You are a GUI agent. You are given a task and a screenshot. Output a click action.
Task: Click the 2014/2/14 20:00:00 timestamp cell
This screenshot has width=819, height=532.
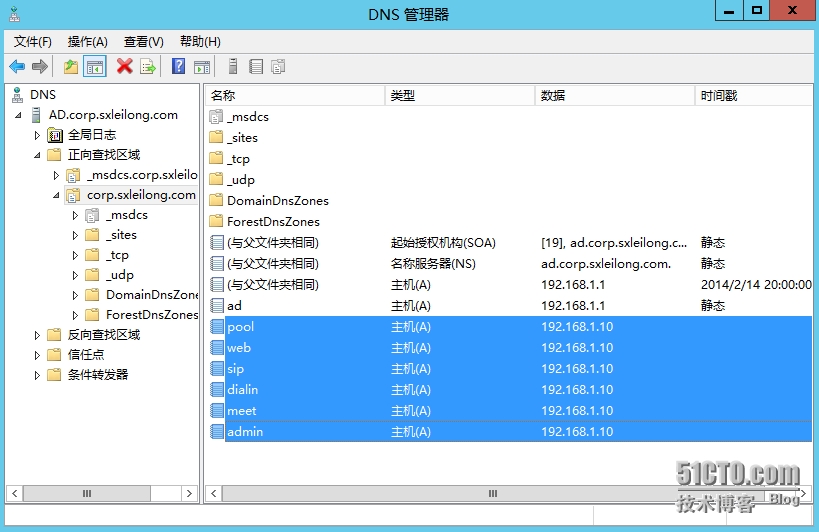pos(756,285)
